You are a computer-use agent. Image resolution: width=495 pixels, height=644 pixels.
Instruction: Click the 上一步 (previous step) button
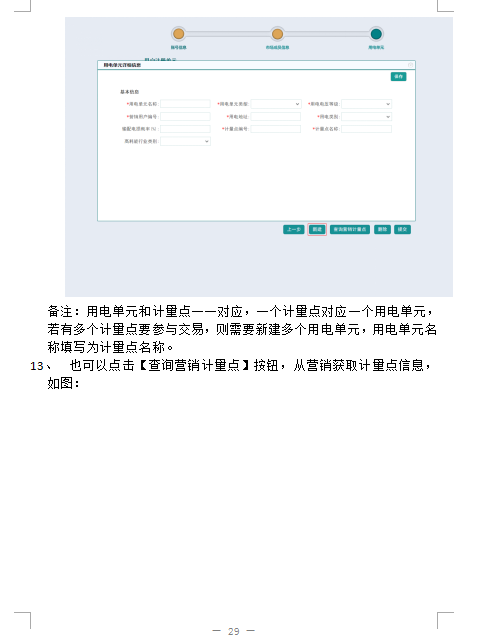(x=293, y=229)
